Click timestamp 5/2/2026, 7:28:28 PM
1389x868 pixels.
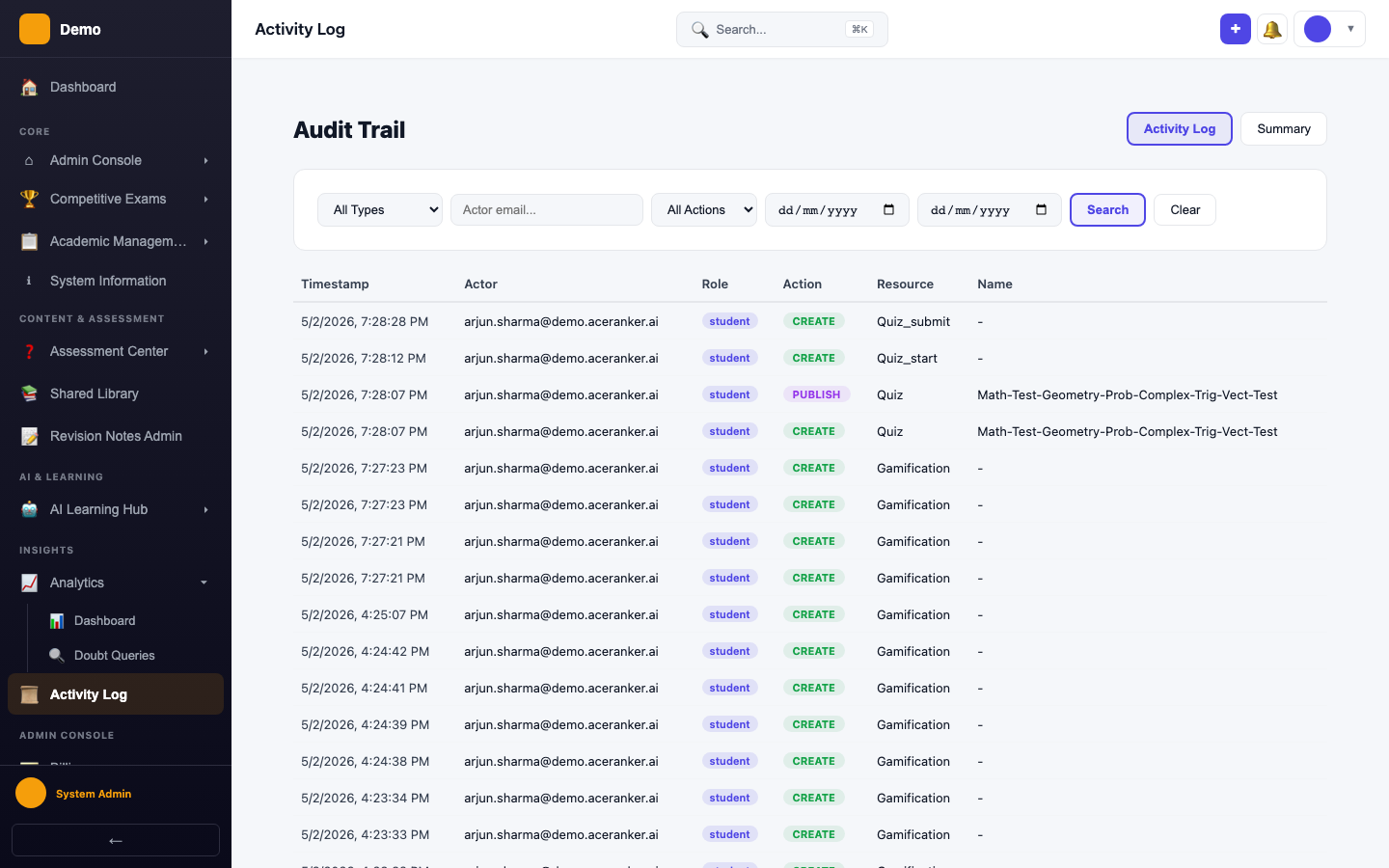(x=365, y=321)
